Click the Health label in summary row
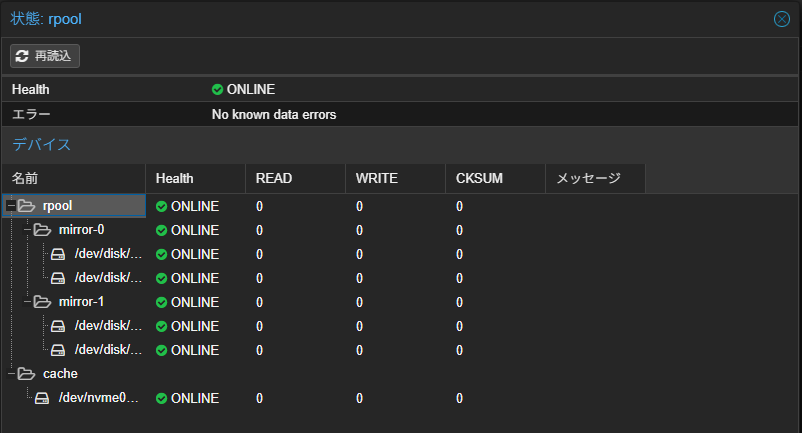 coord(31,89)
